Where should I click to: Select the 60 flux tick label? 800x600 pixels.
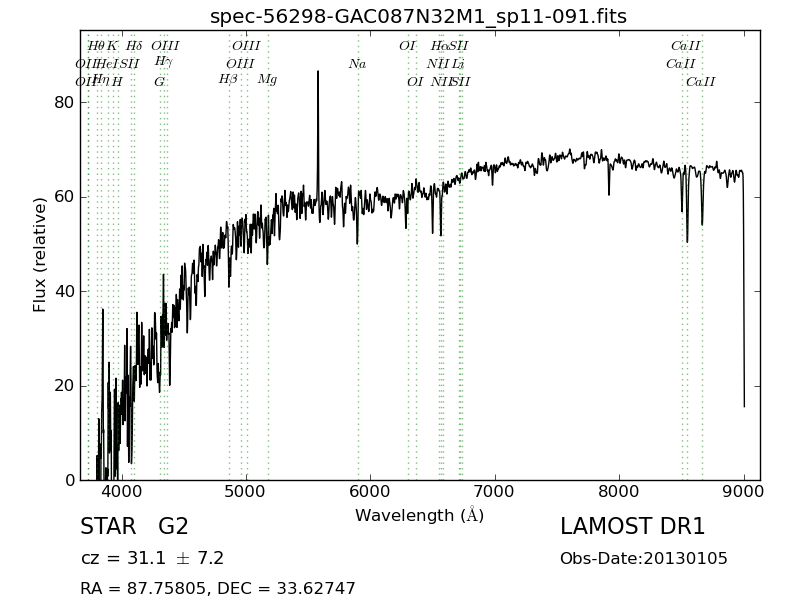coord(64,197)
